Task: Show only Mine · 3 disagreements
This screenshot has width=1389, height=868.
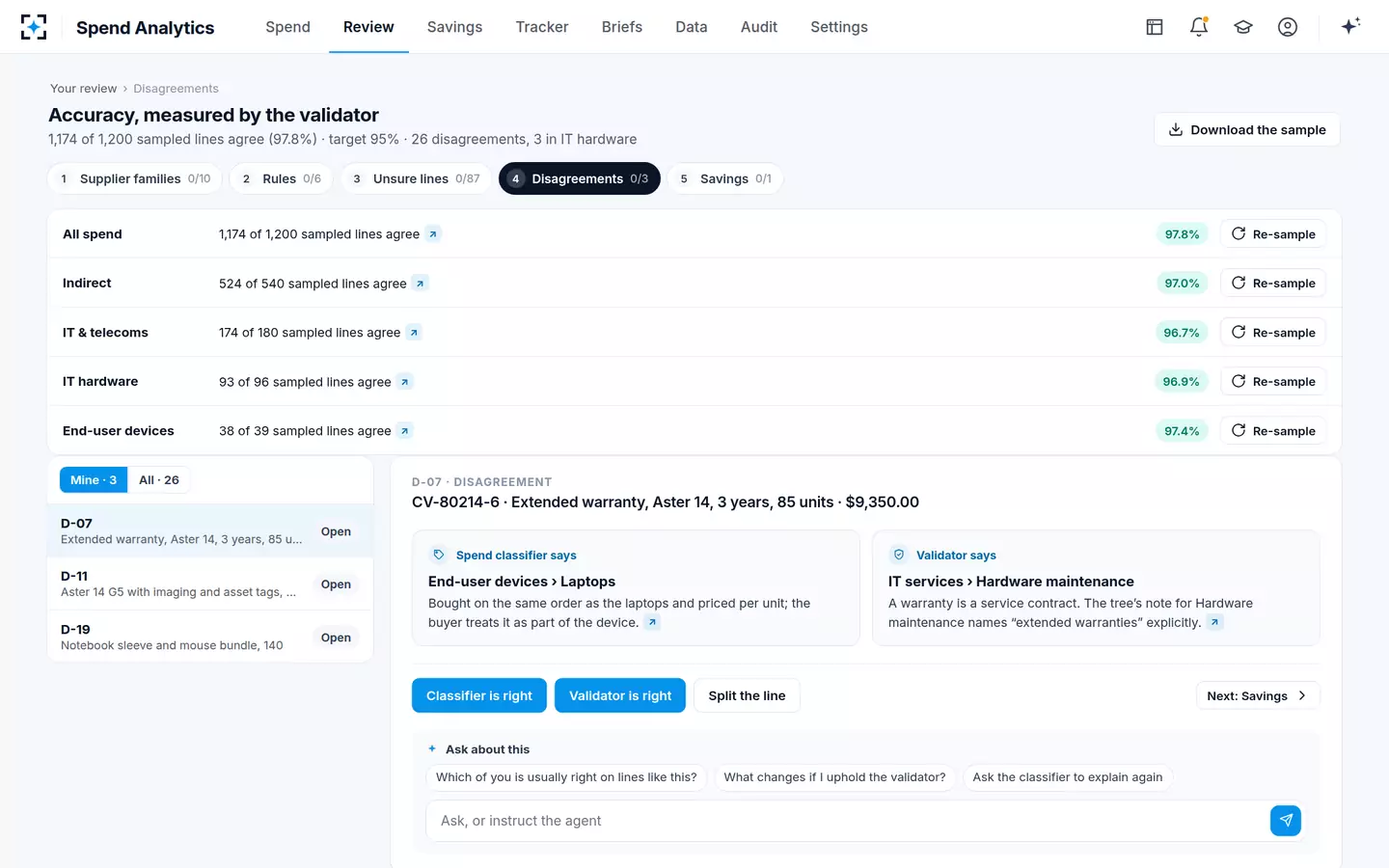Action: pos(94,480)
